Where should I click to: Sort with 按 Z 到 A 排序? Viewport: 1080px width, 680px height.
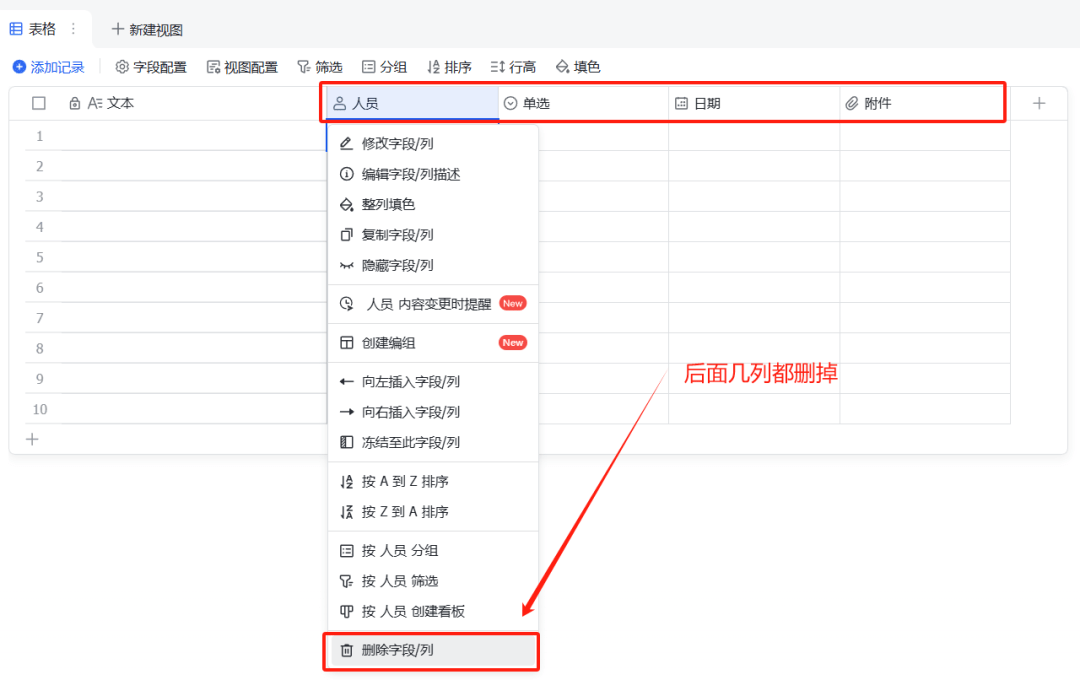point(433,512)
